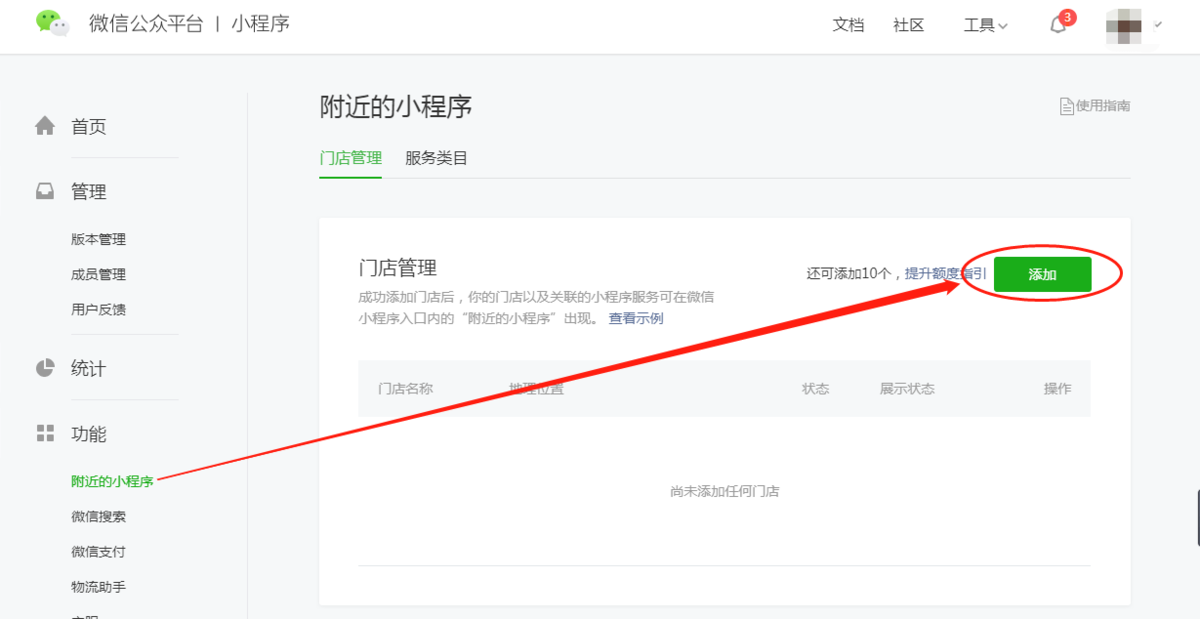The height and width of the screenshot is (619, 1200).
Task: Click the 状态 column header
Action: point(816,388)
